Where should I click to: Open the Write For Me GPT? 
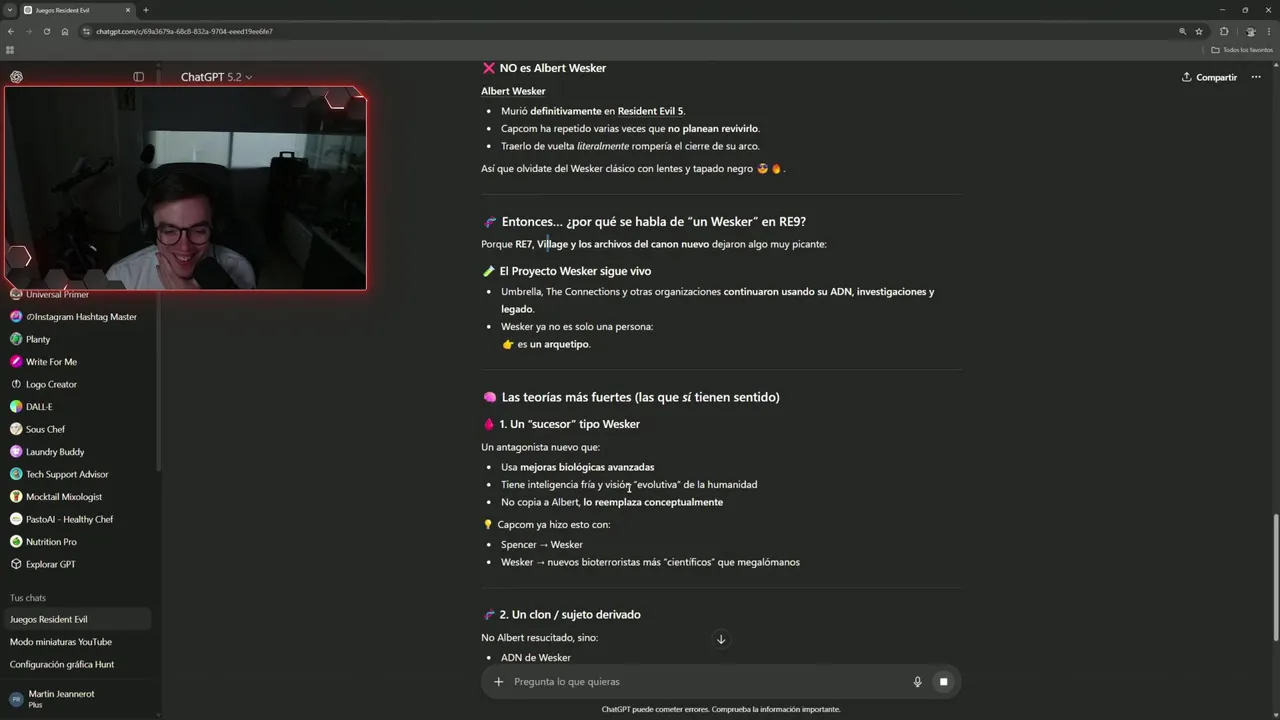tap(80, 362)
